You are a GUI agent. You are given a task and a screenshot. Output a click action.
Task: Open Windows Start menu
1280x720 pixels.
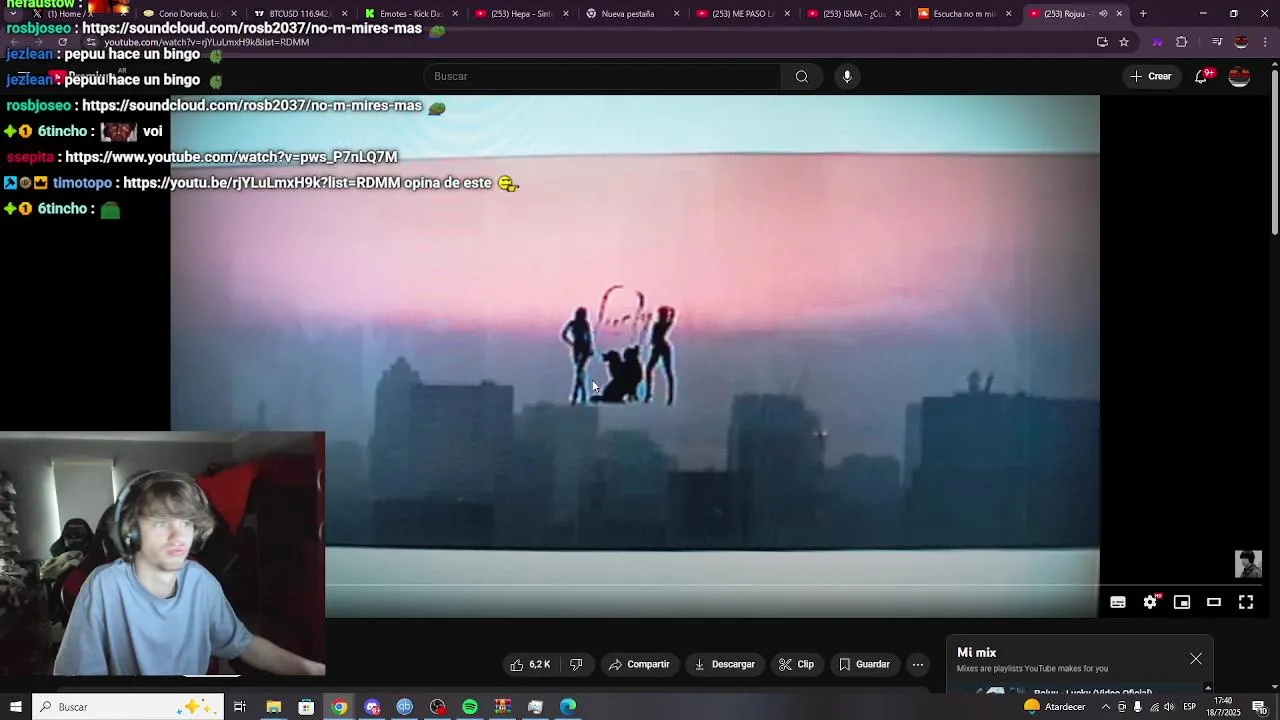(x=15, y=707)
